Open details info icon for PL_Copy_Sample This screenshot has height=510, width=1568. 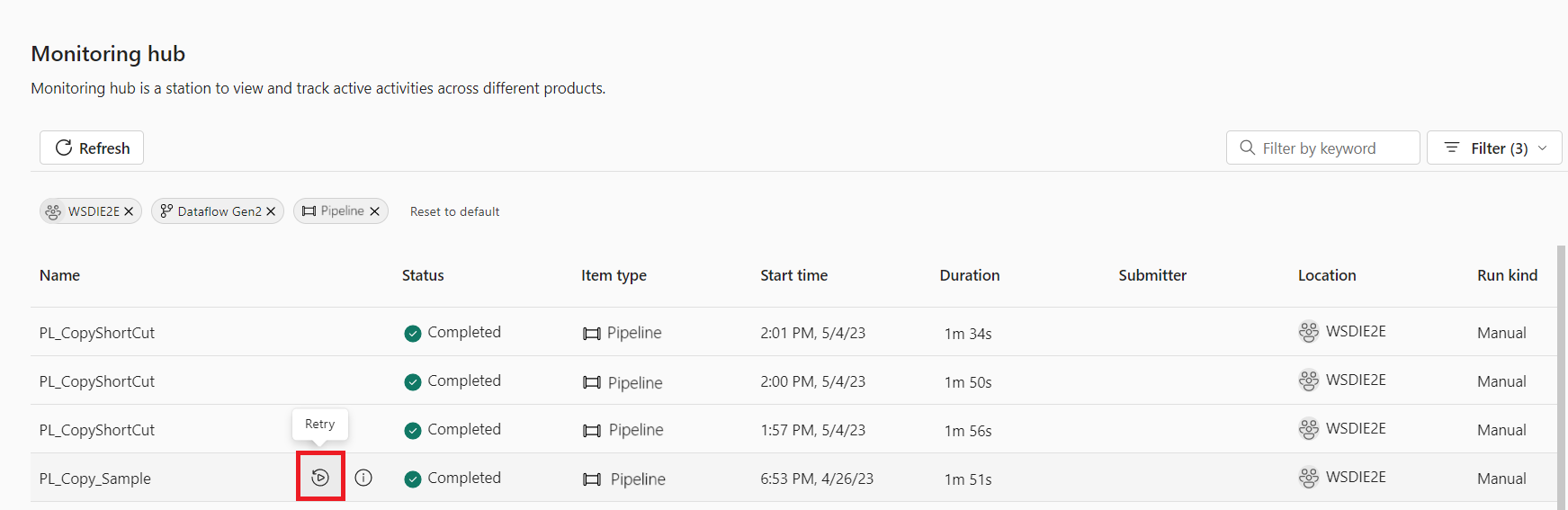tap(363, 478)
